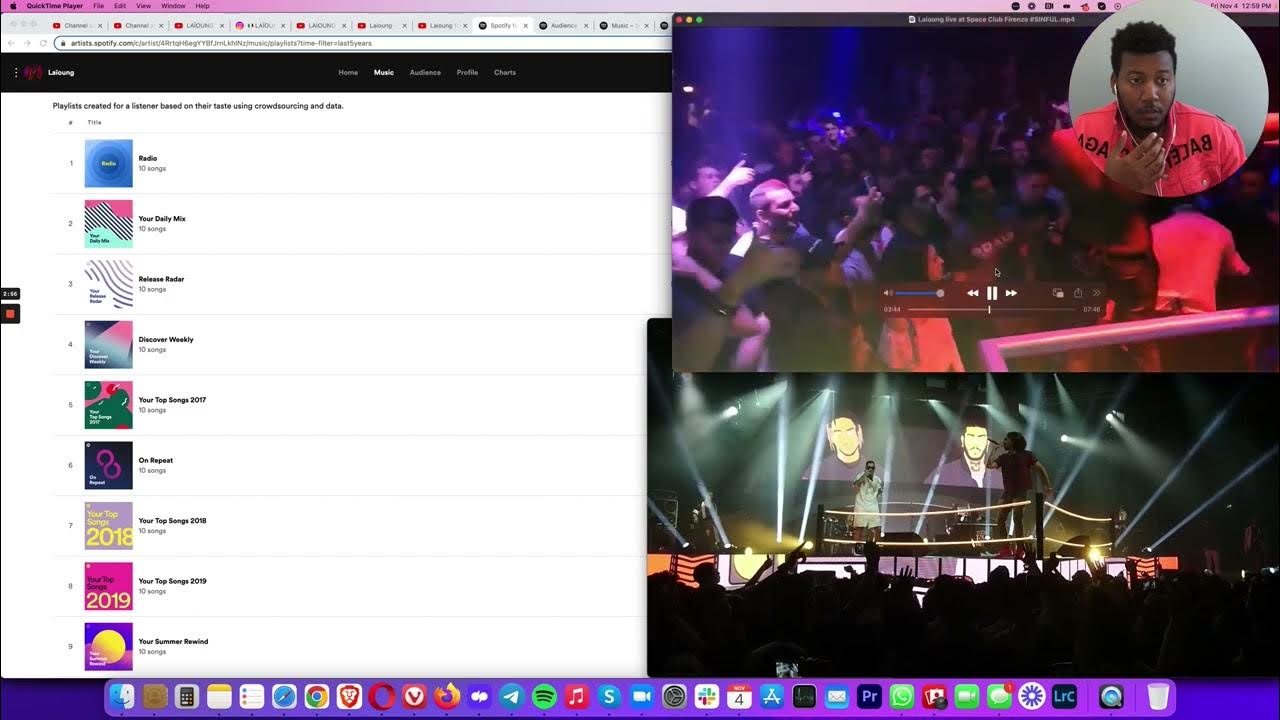Click the Your Top Songs 2018 title
The height and width of the screenshot is (720, 1280).
172,521
